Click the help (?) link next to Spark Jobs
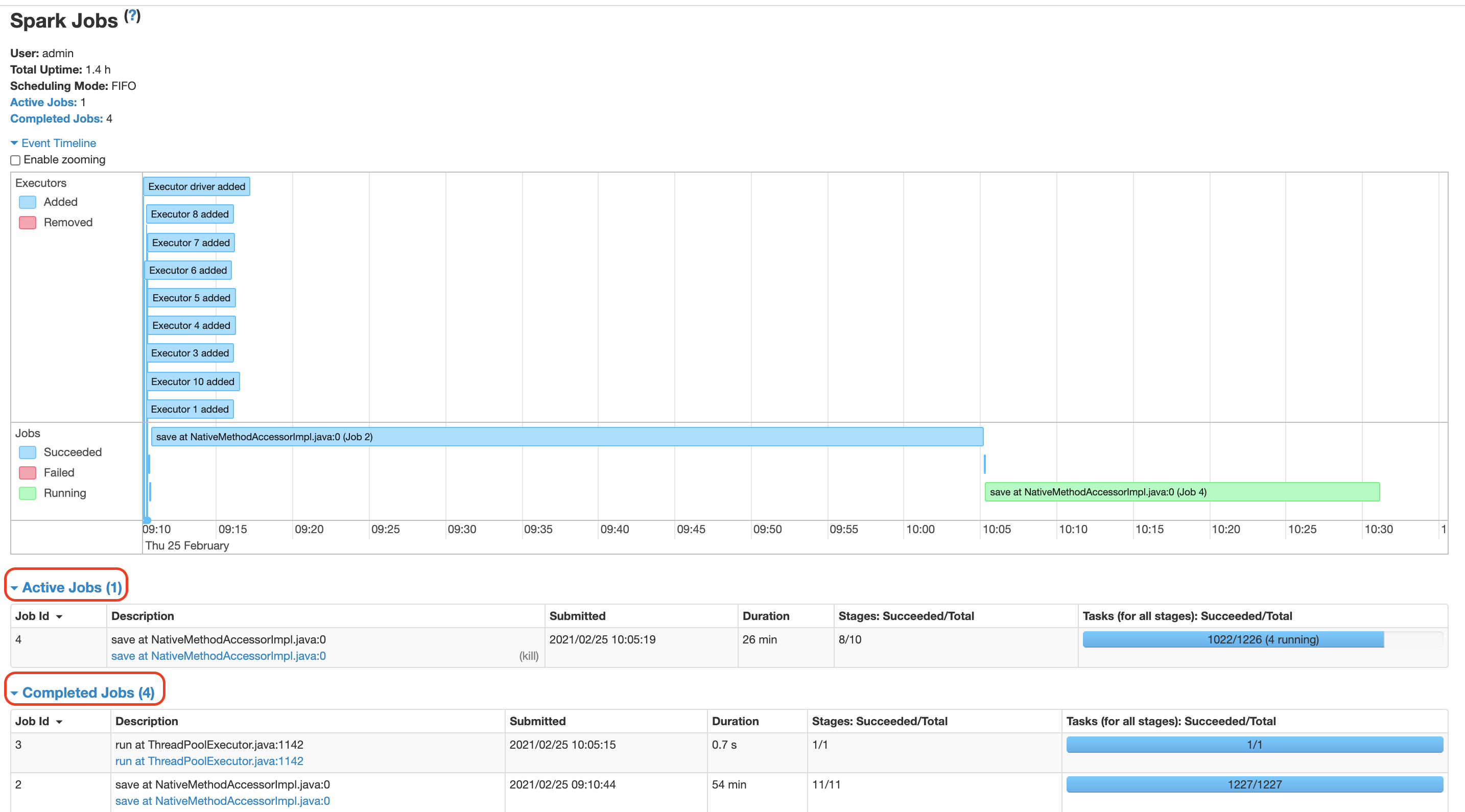This screenshot has width=1465, height=812. point(132,16)
